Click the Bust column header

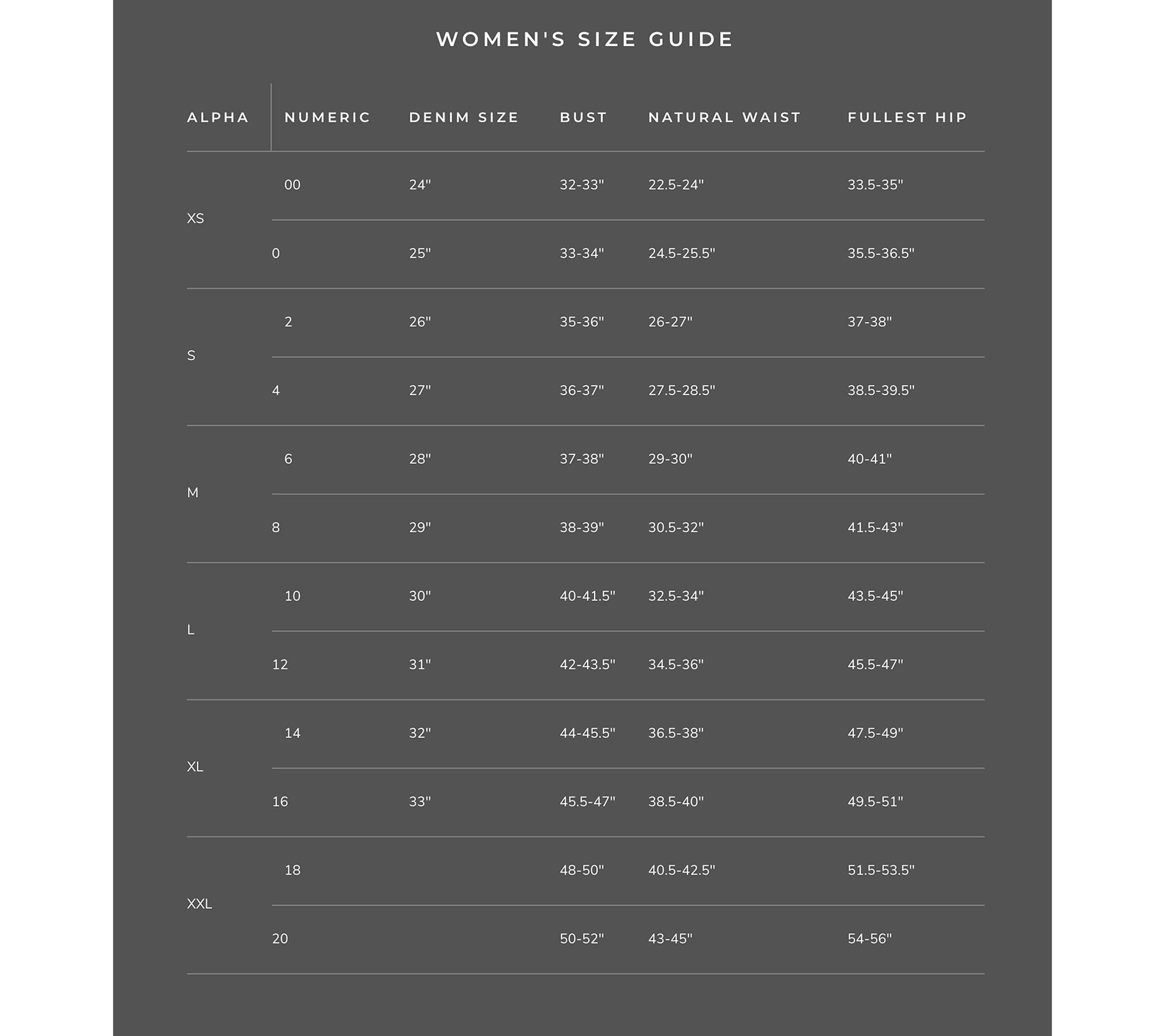pos(583,118)
